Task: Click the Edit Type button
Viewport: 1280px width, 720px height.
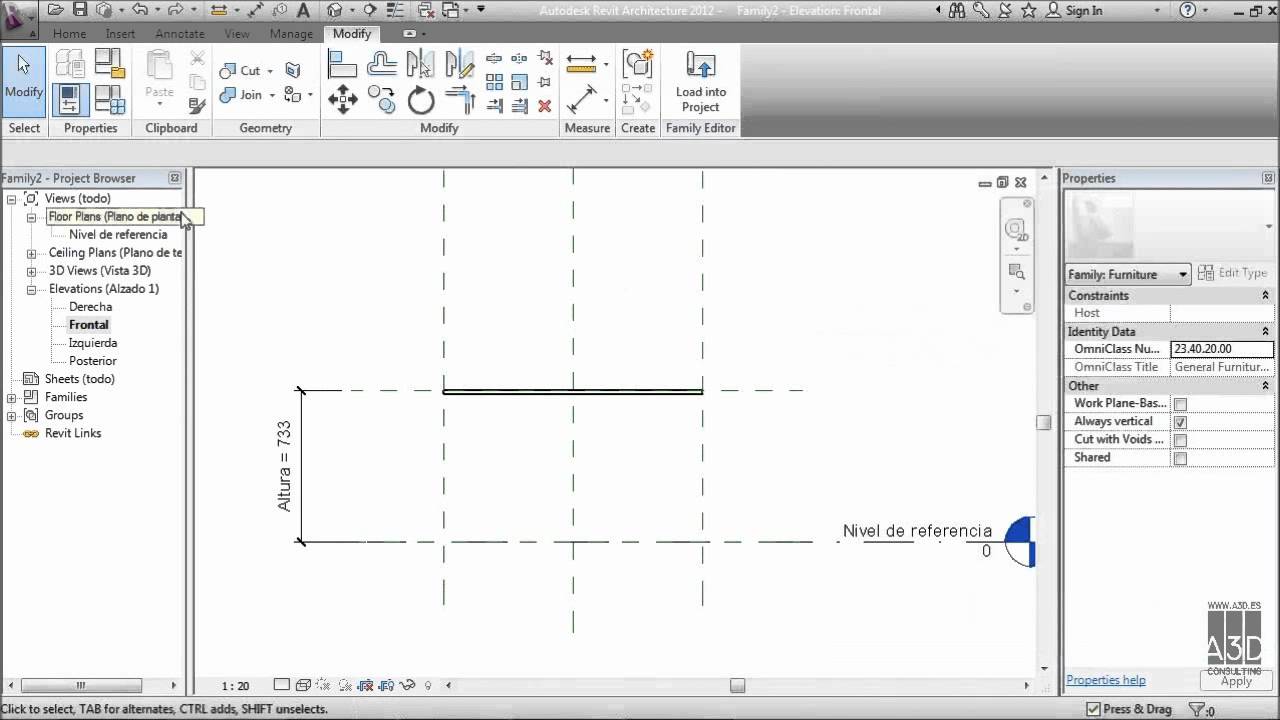Action: (1233, 273)
